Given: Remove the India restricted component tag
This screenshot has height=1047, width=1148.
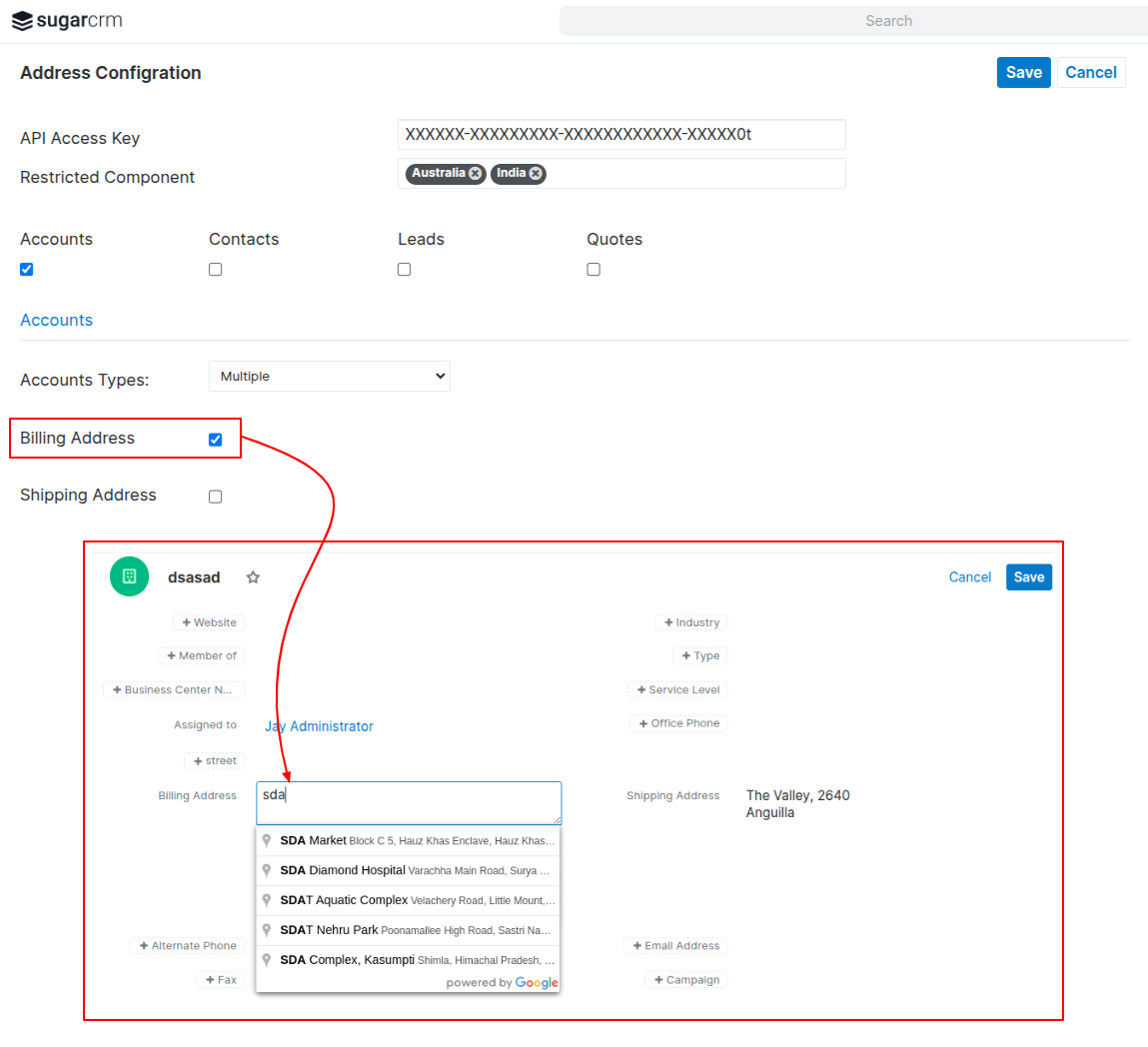Looking at the screenshot, I should 536,174.
